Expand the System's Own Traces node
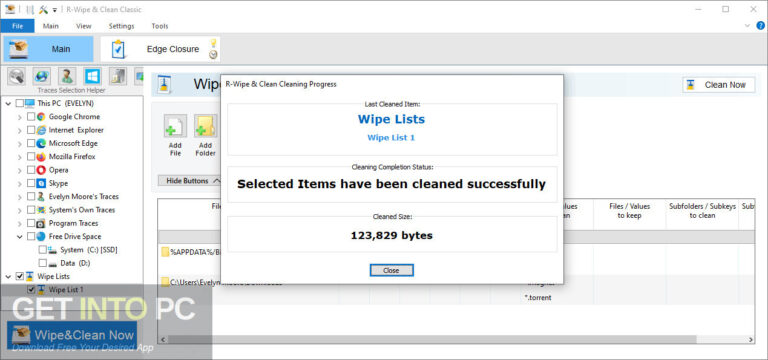 point(20,210)
